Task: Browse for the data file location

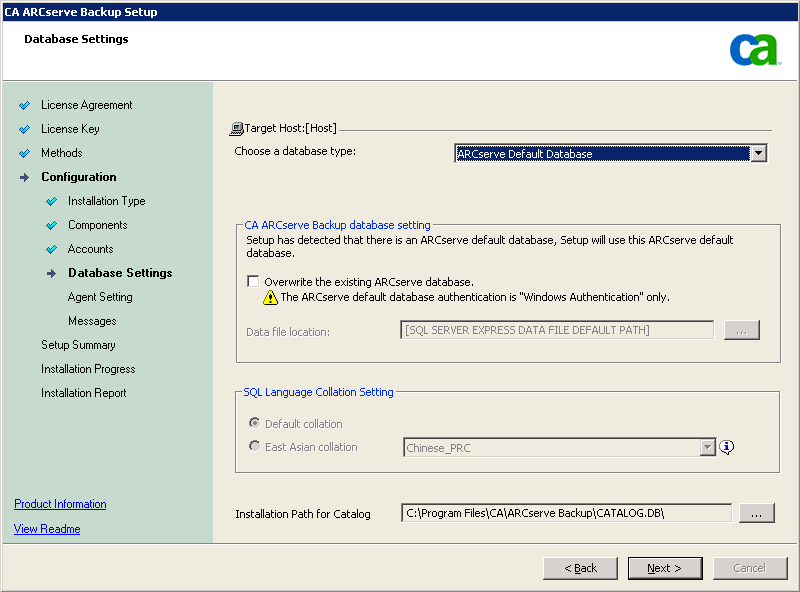Action: pyautogui.click(x=741, y=330)
